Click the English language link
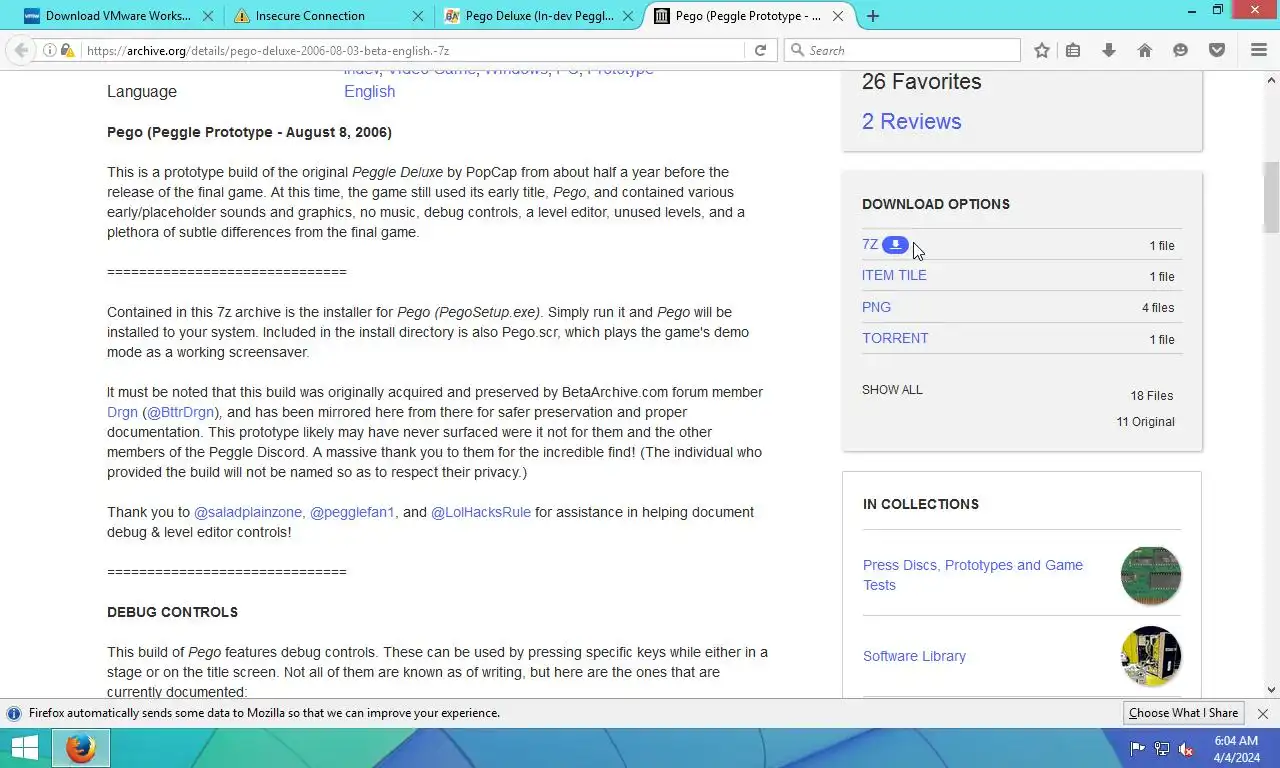1280x768 pixels. click(x=369, y=91)
